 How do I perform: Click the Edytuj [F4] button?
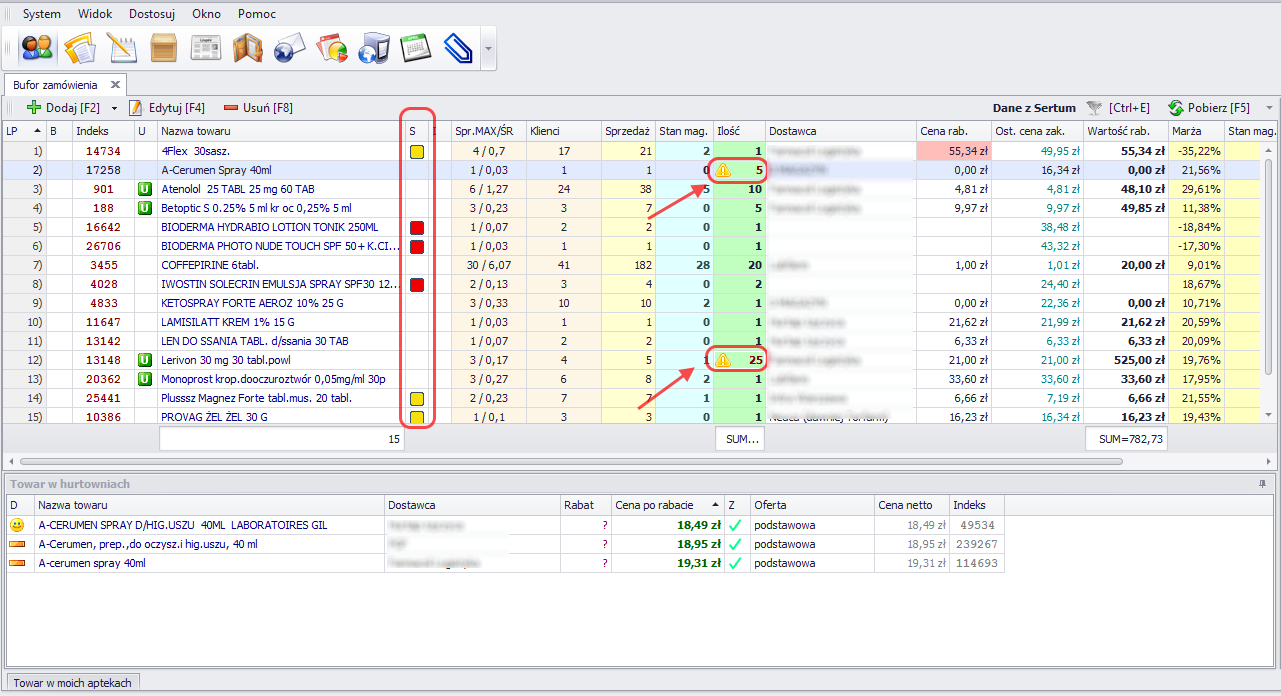coord(166,108)
